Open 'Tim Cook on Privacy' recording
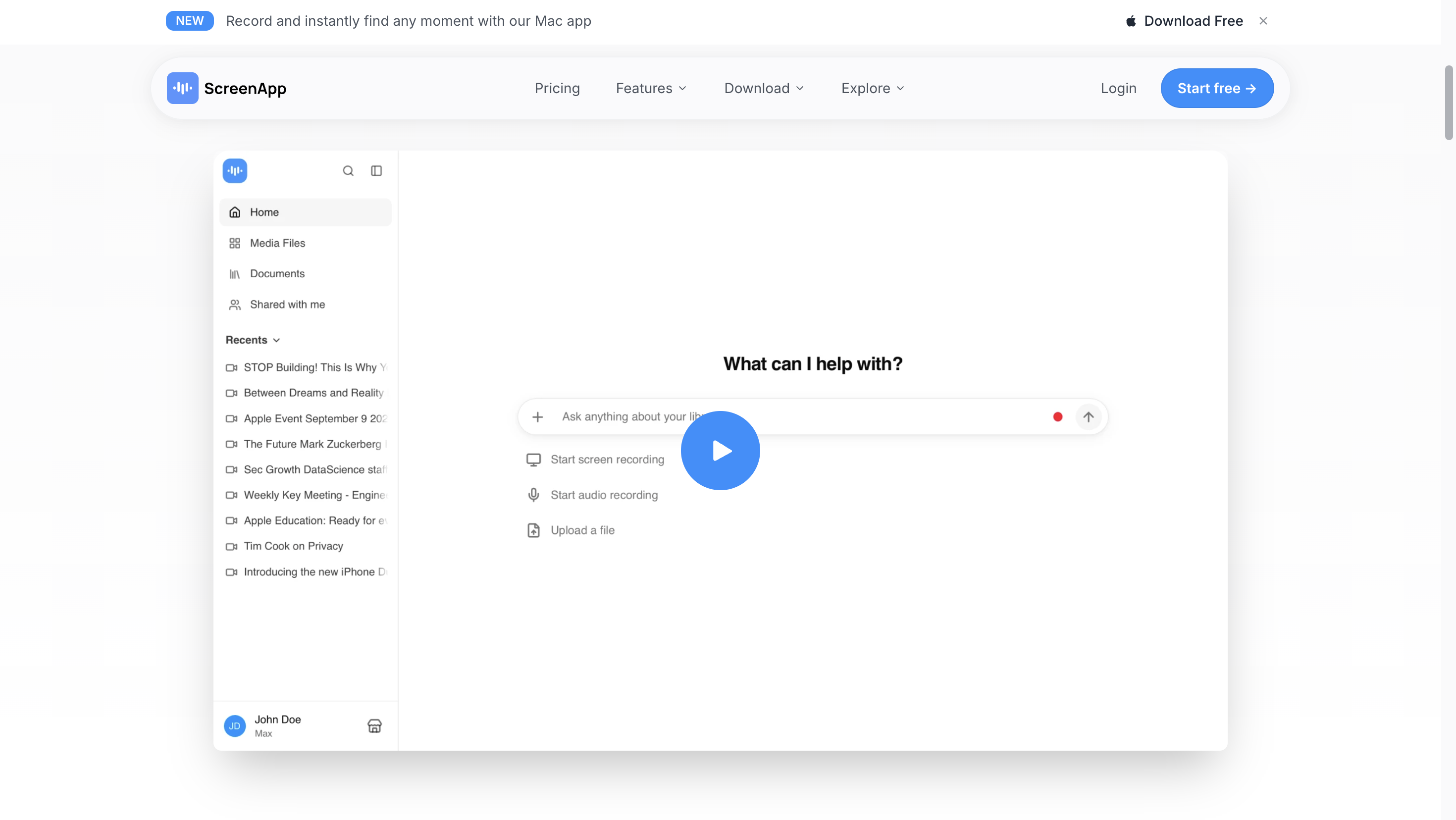Screen dimensions: 1456x820 pyautogui.click(x=284, y=546)
